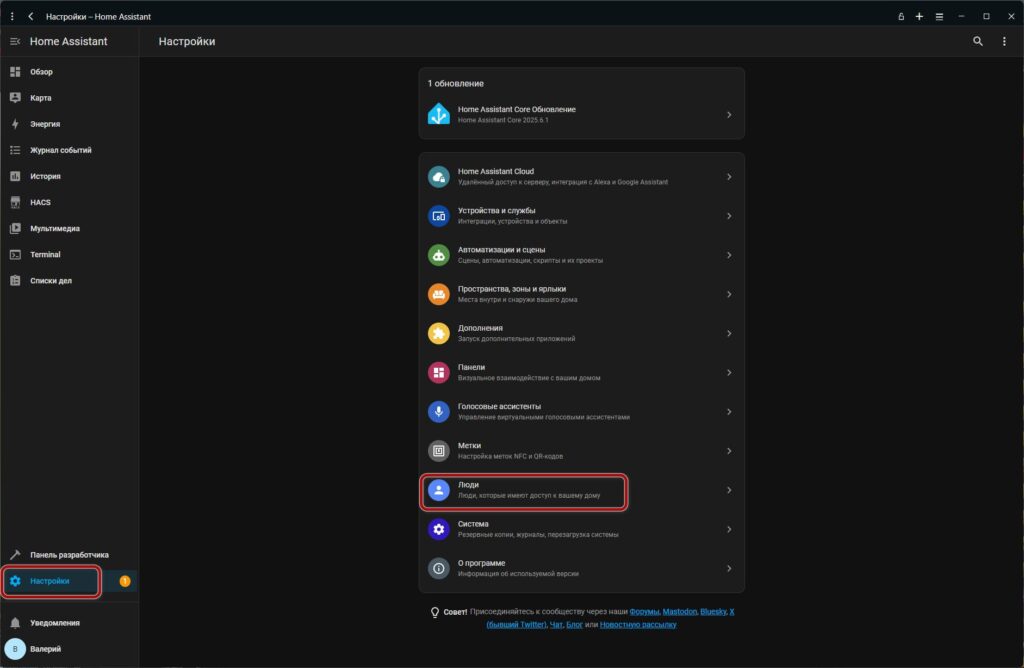This screenshot has height=668, width=1024.
Task: Click the Voice assistants microphone icon
Action: [x=438, y=411]
